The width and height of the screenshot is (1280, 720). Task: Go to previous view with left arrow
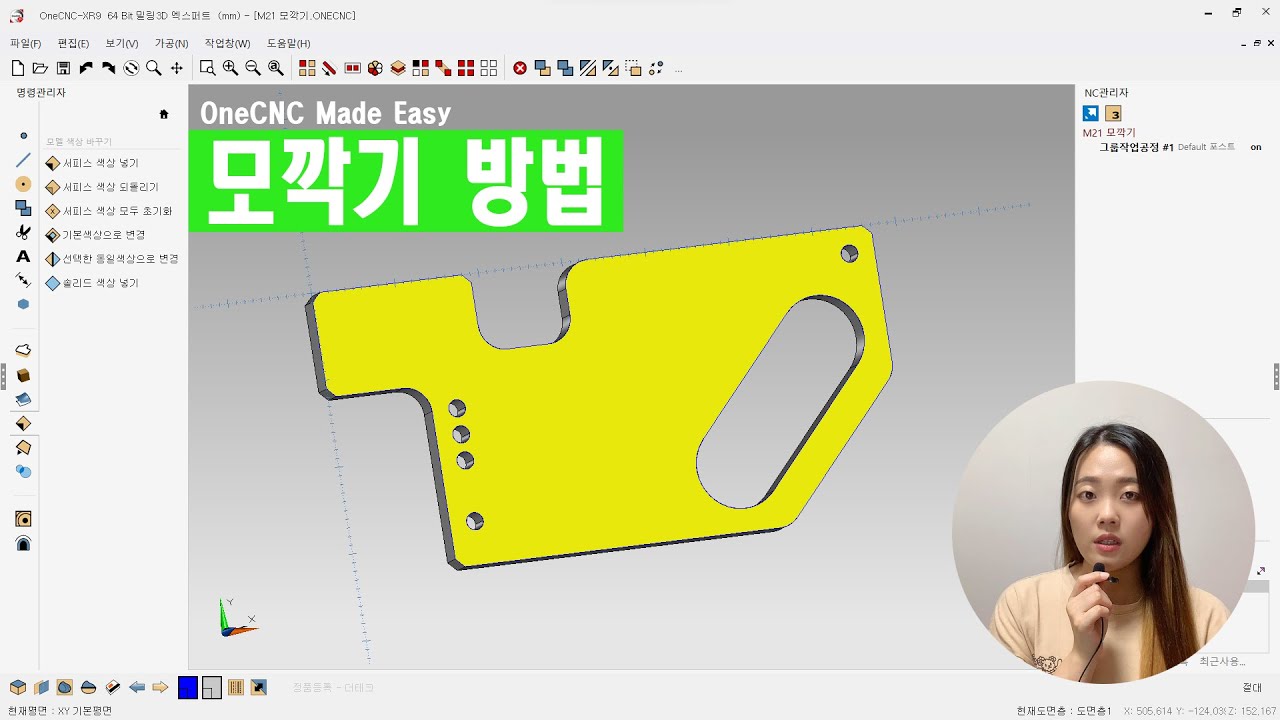click(137, 687)
